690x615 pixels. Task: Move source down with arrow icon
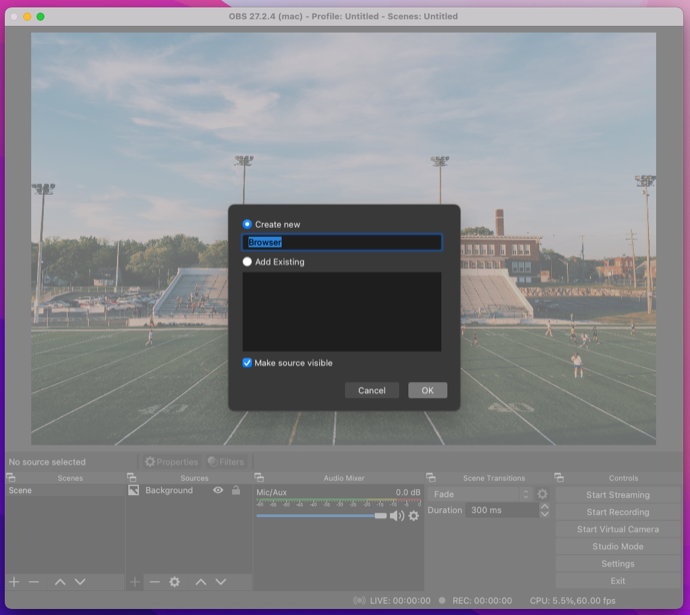(x=221, y=582)
